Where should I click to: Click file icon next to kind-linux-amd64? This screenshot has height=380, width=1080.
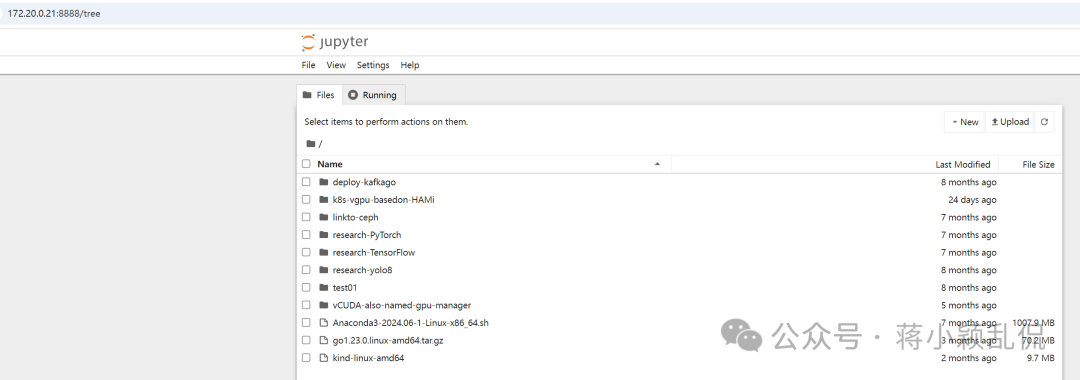point(324,358)
